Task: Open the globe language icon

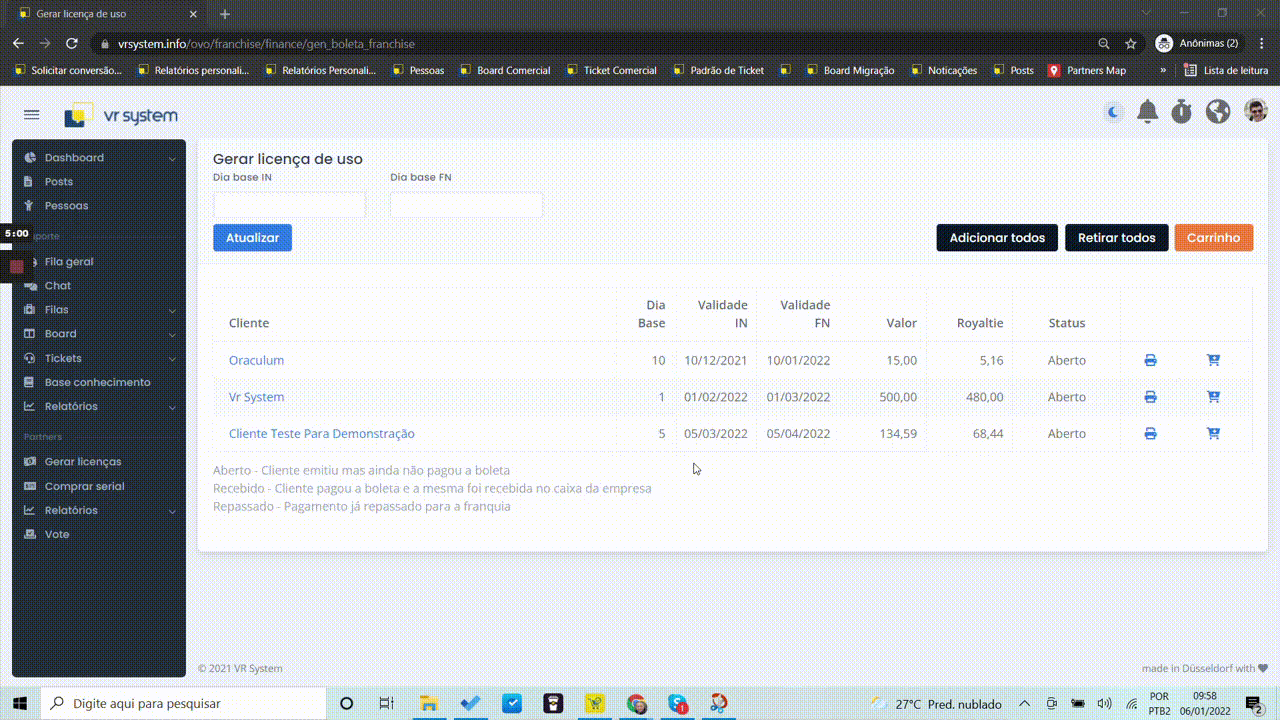Action: (1217, 112)
